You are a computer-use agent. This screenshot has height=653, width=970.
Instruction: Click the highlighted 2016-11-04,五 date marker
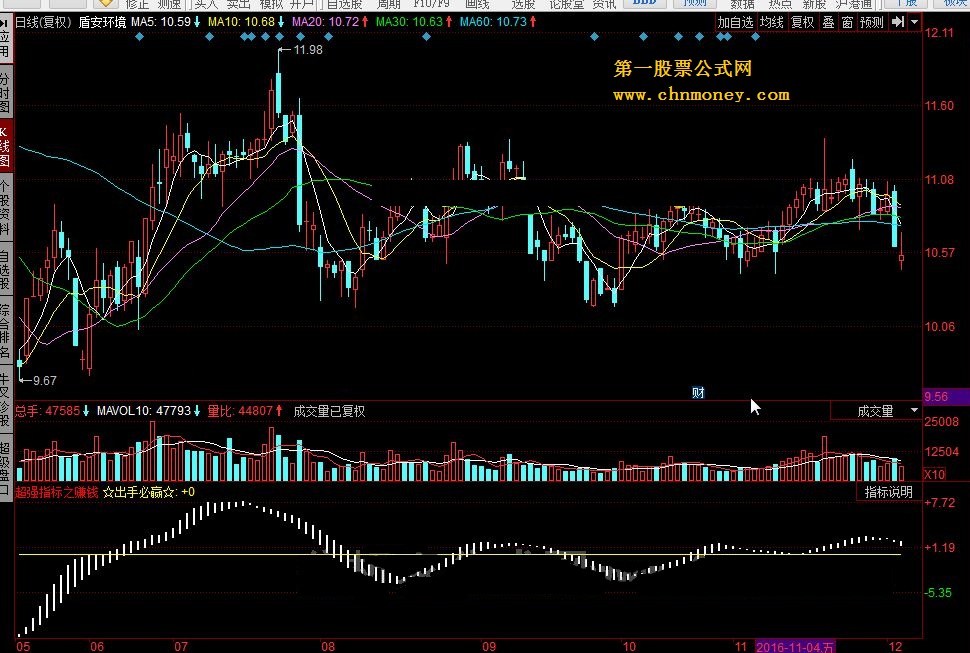pos(795,647)
